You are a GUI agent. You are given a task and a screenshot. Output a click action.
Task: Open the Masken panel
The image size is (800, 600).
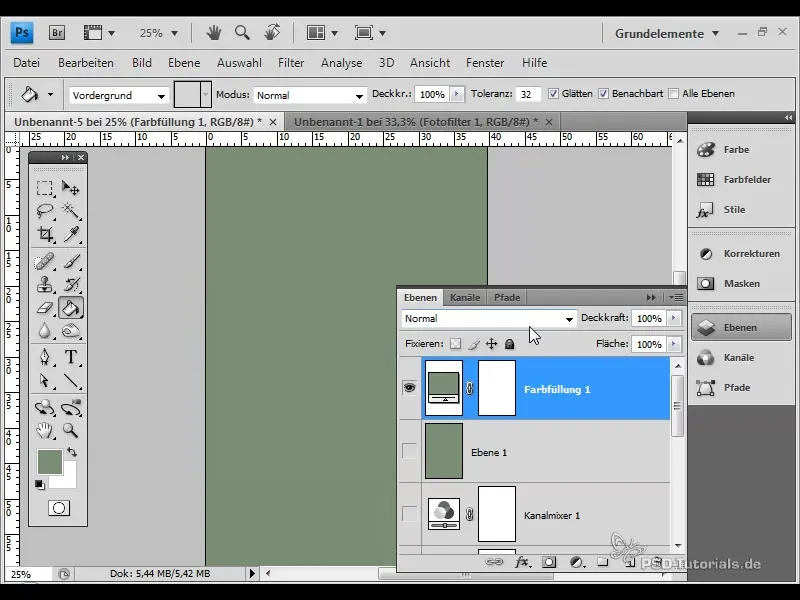(742, 284)
